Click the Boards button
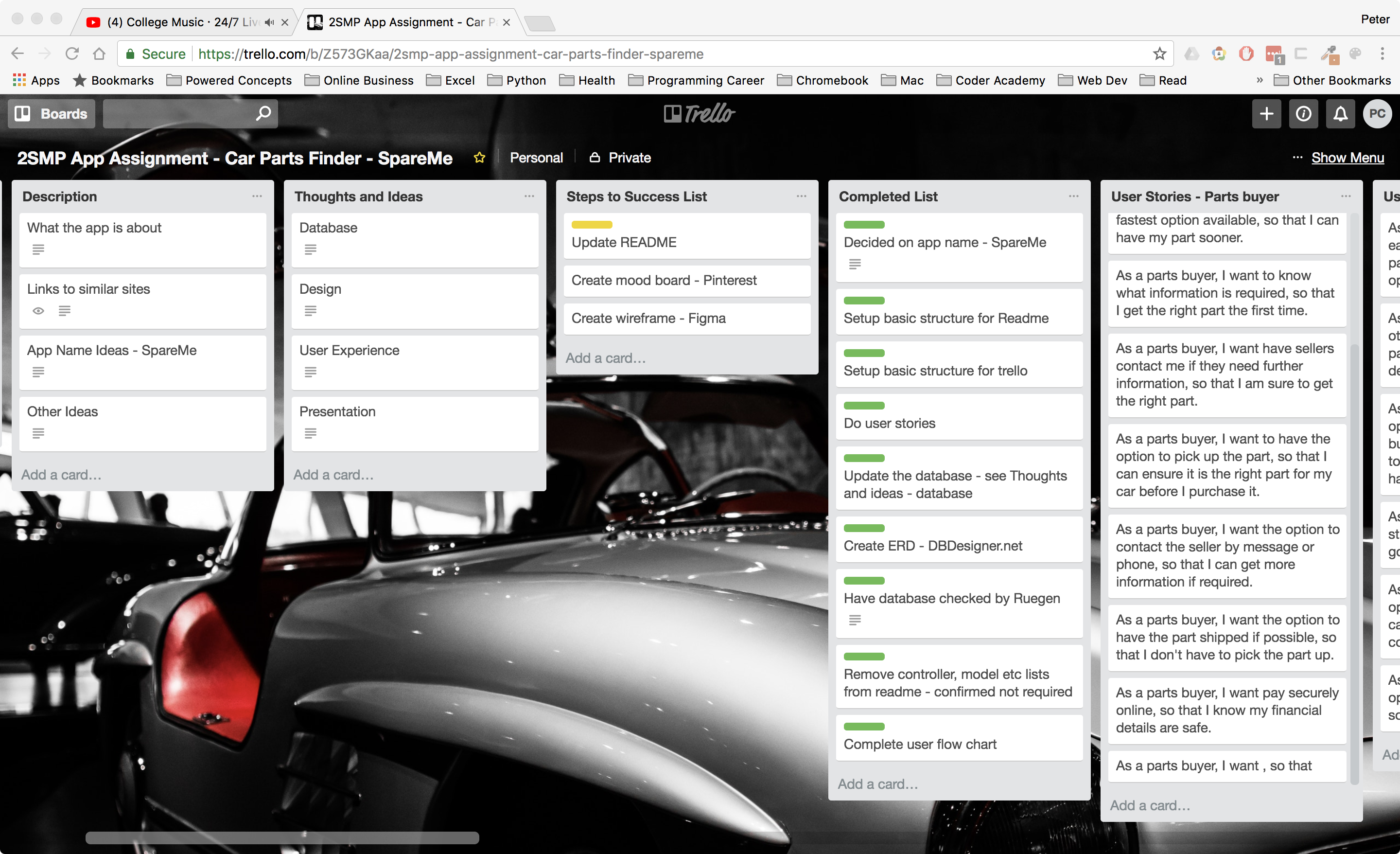Image resolution: width=1400 pixels, height=854 pixels. point(51,114)
